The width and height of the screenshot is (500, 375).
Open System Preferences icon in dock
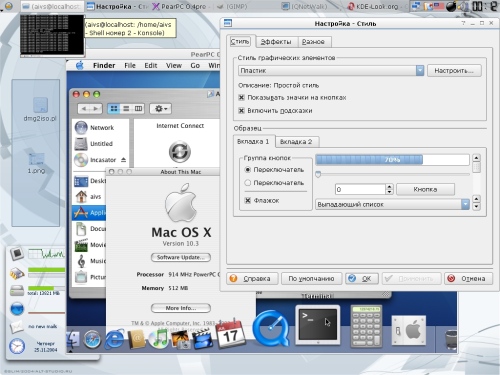[409, 330]
